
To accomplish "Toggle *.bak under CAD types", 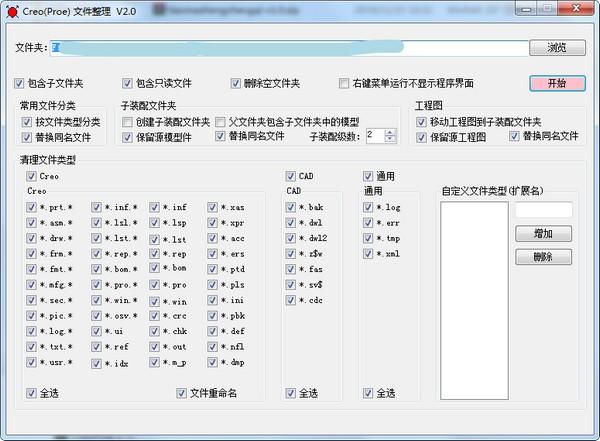I will [290, 207].
